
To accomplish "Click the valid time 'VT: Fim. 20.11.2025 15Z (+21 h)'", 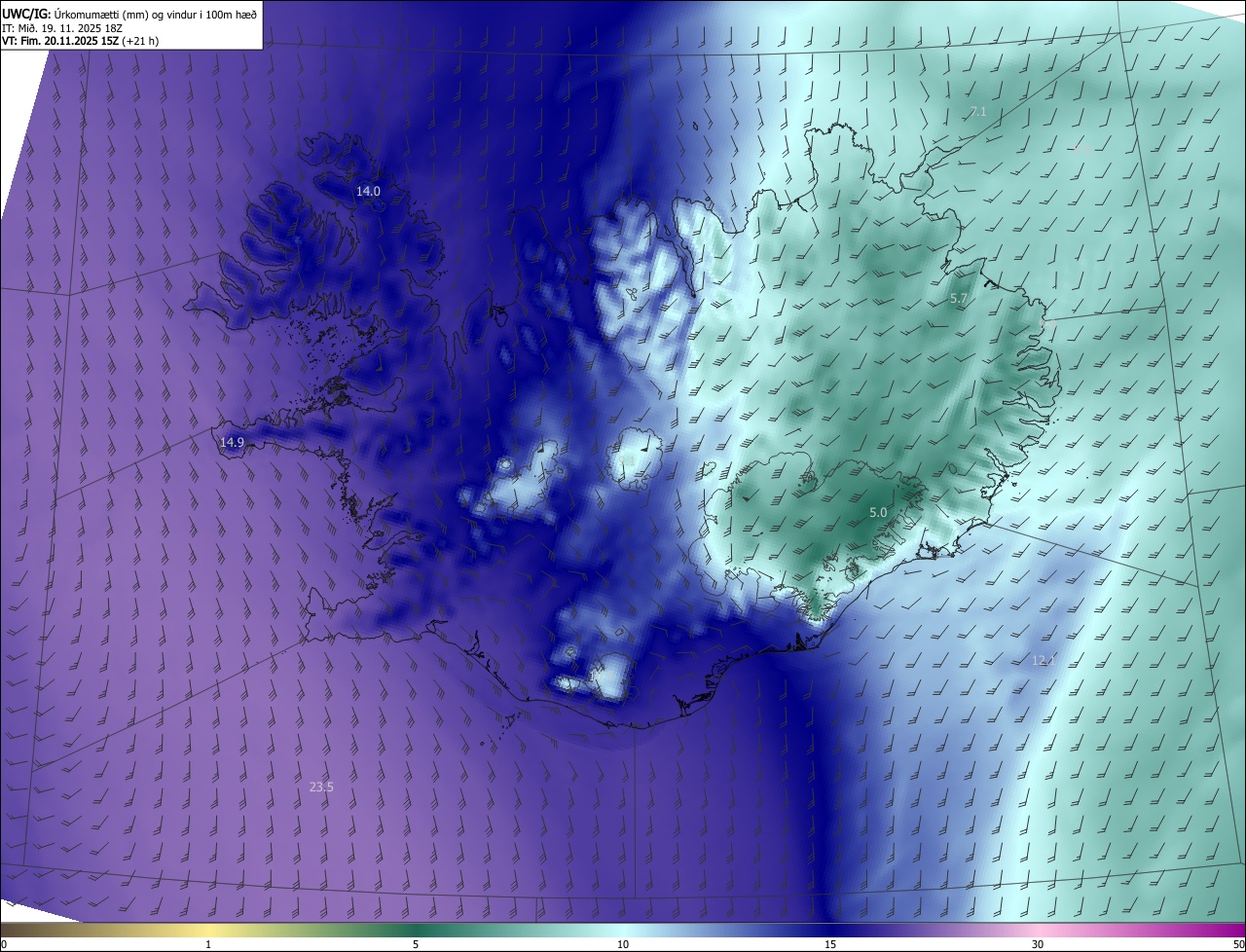I will pyautogui.click(x=79, y=41).
